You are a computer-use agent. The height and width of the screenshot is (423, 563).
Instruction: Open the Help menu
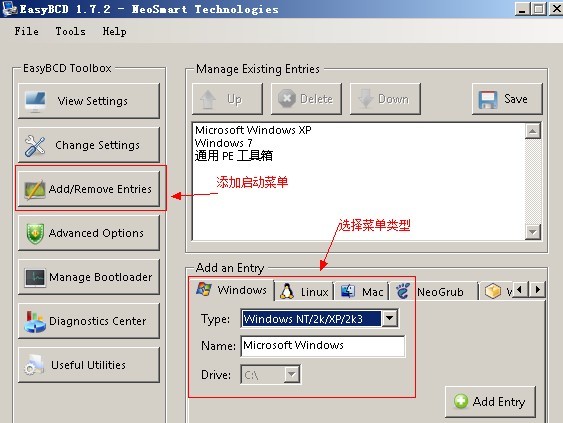pyautogui.click(x=115, y=31)
